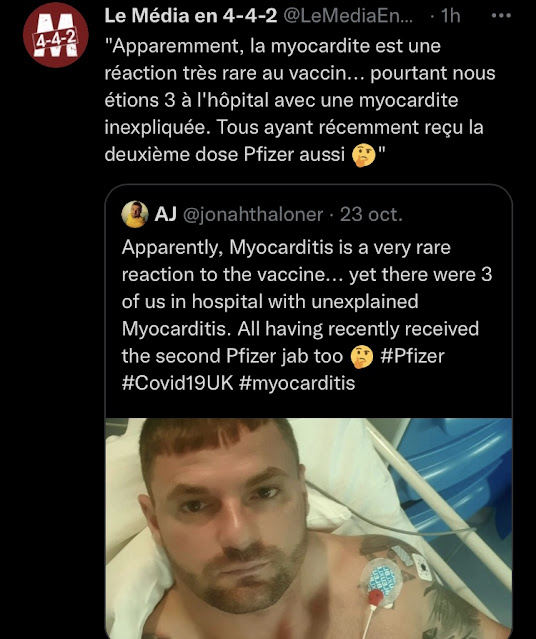Click the Le Média en 4-4-2 display name
Screen dimensions: 536x639
click(190, 16)
